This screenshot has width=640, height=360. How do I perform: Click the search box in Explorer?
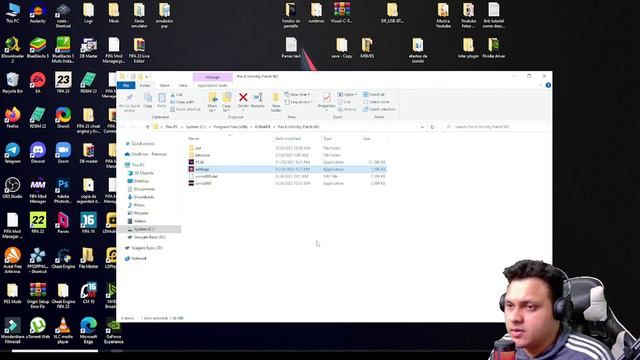click(x=496, y=127)
